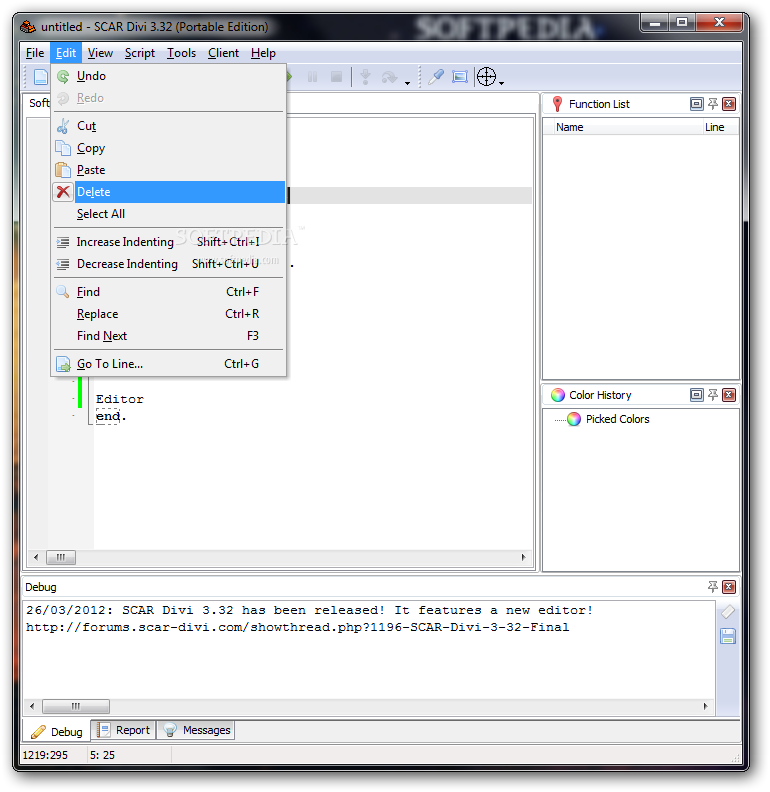The image size is (770, 792).
Task: Open the Script menu
Action: [140, 53]
